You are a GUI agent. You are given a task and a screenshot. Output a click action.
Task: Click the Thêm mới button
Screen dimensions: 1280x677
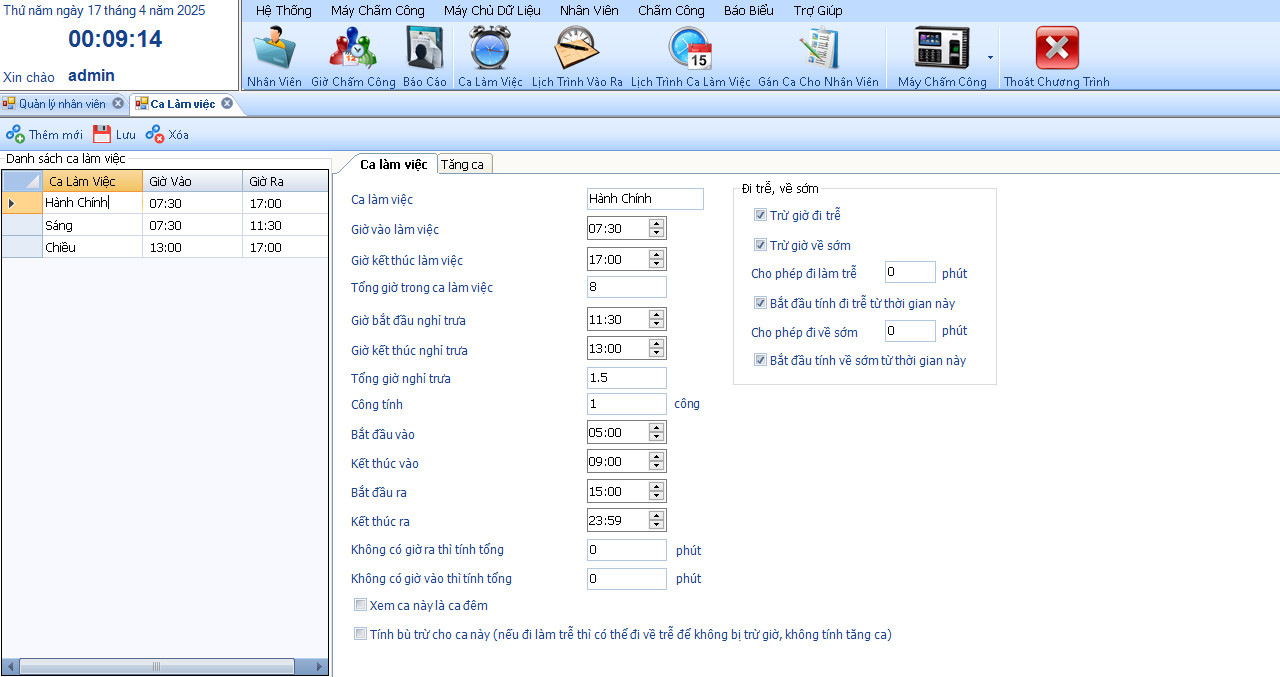[x=45, y=134]
